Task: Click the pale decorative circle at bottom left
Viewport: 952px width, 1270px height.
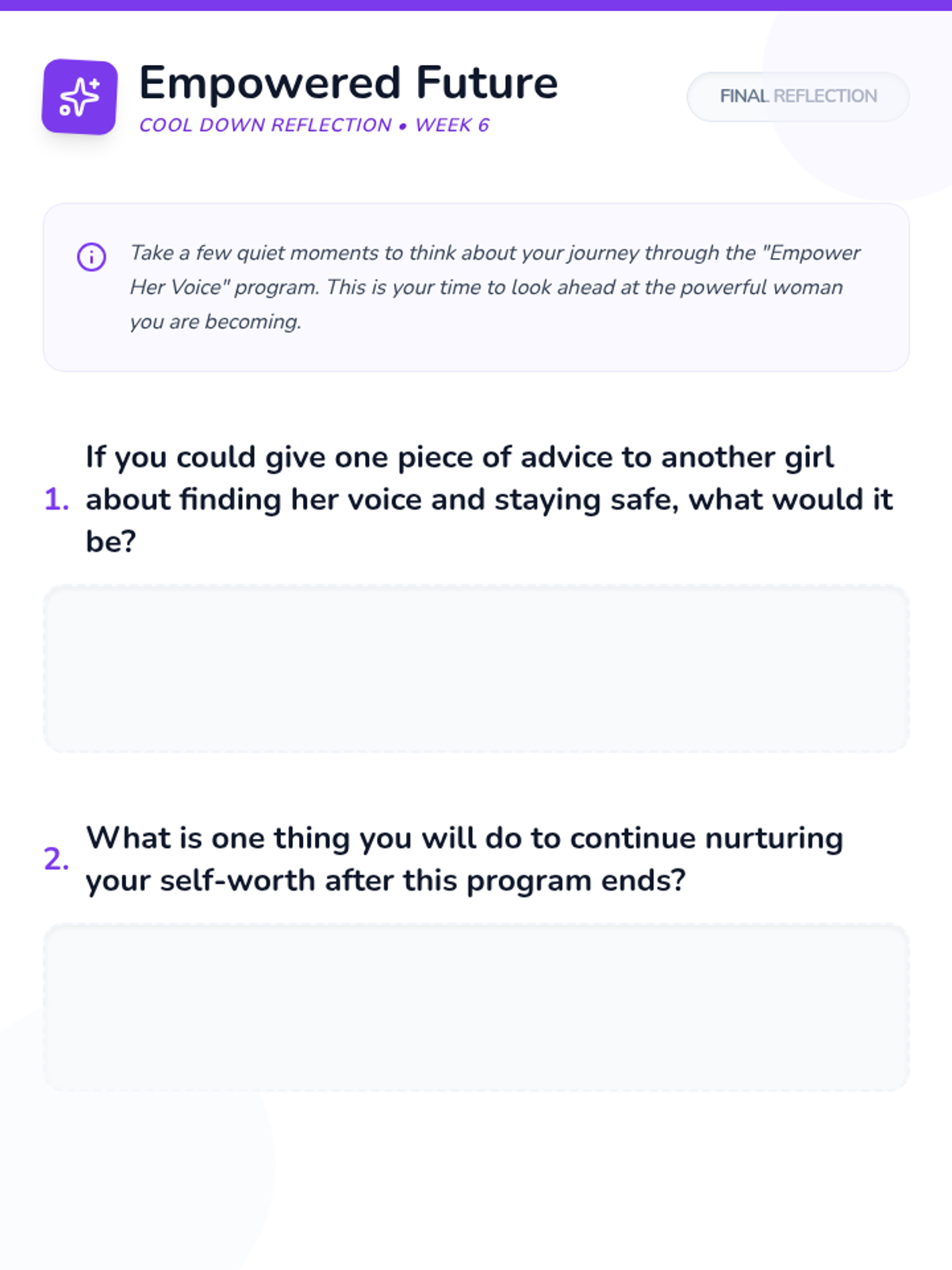Action: click(x=119, y=1175)
